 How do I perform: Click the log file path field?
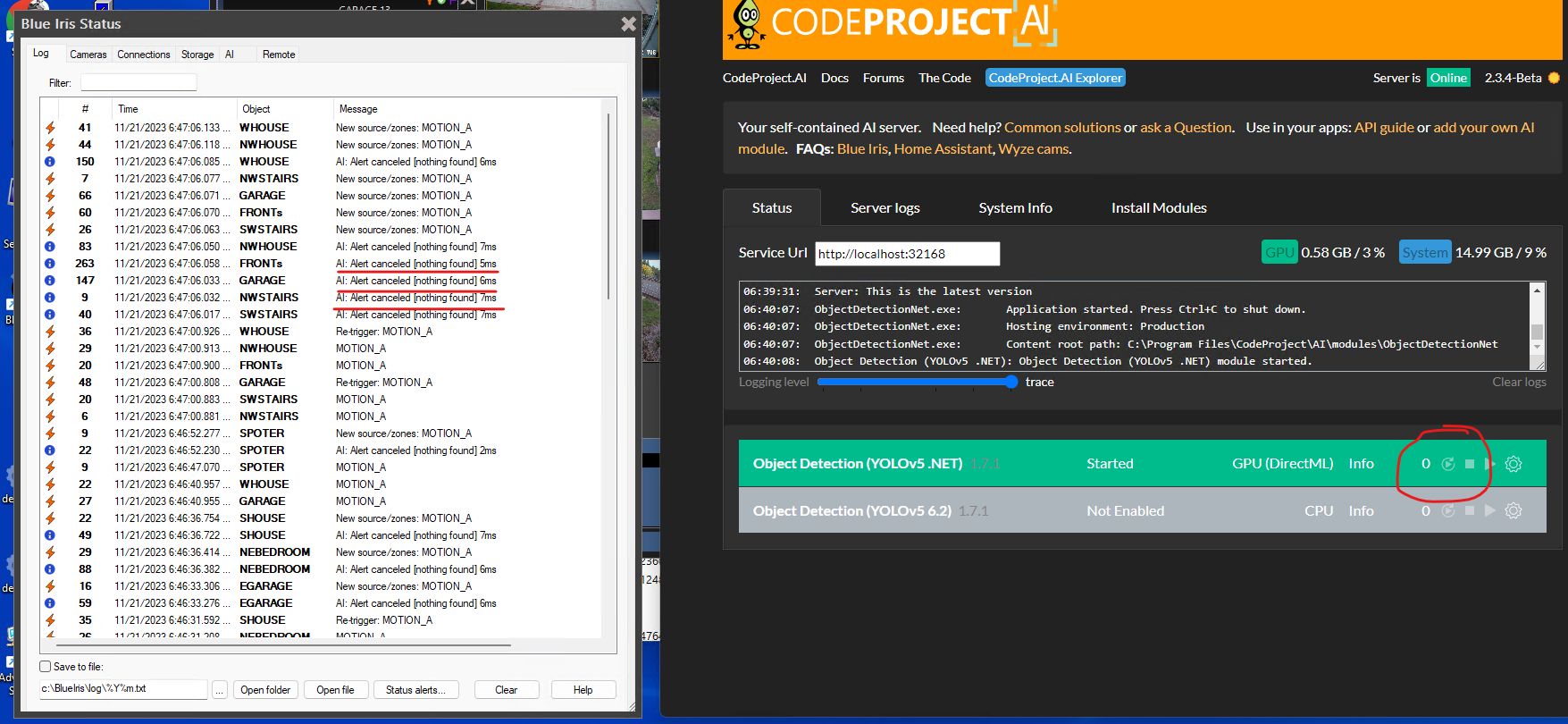[123, 689]
